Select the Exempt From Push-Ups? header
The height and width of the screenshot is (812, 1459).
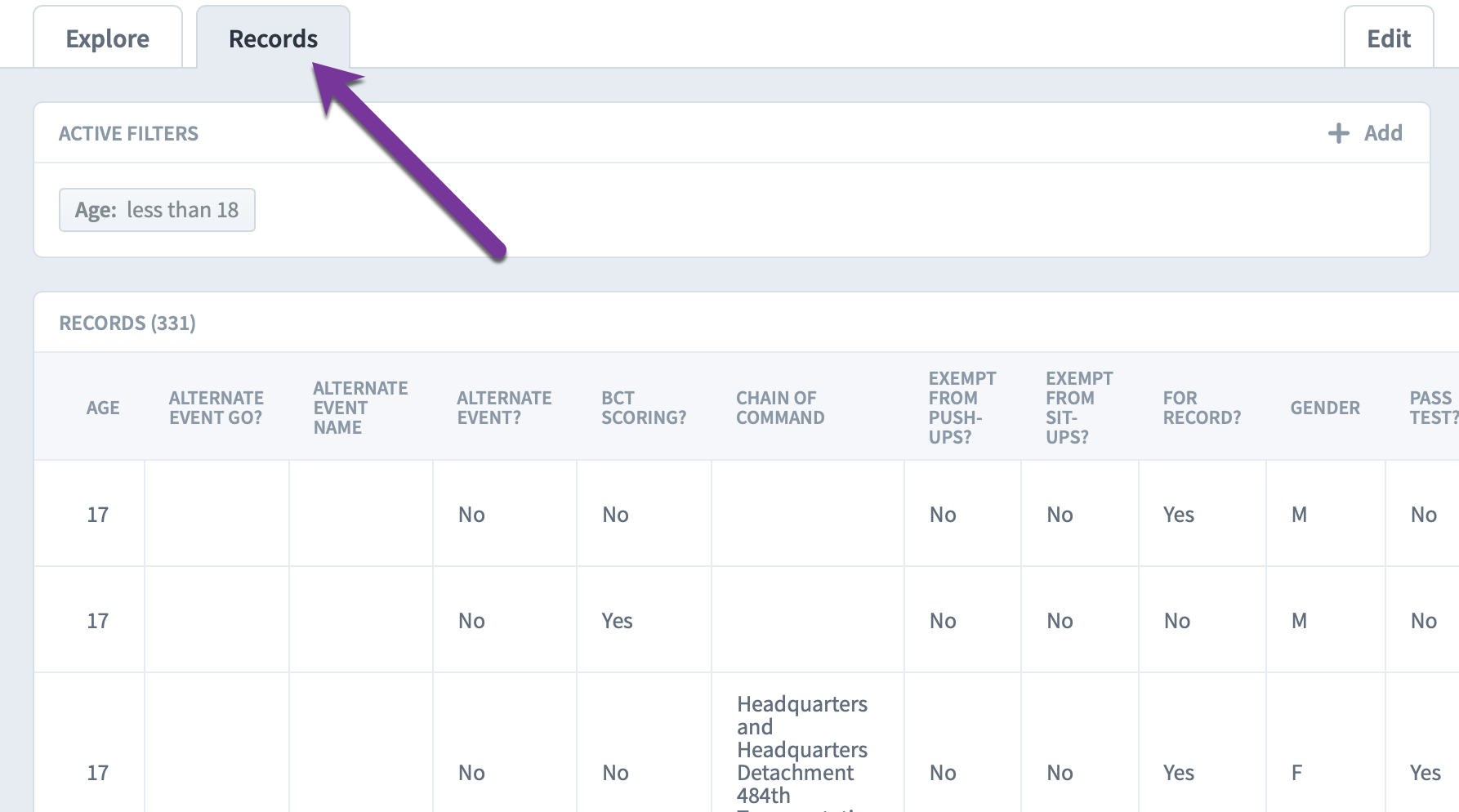coord(962,408)
